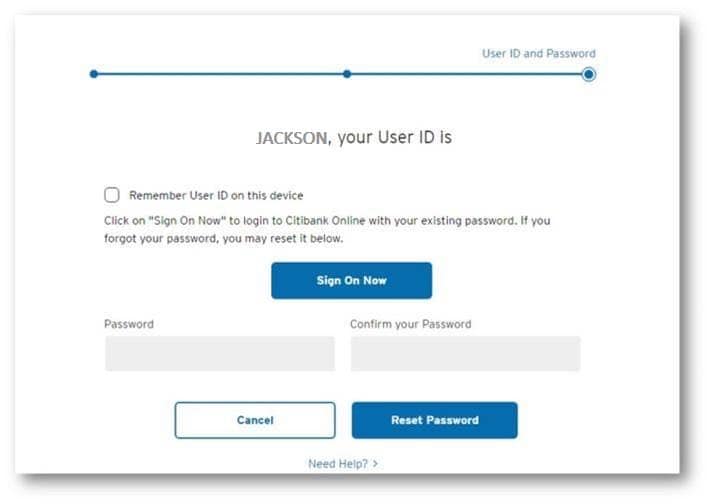Click the 'Confirm your Password' label text

pyautogui.click(x=410, y=324)
